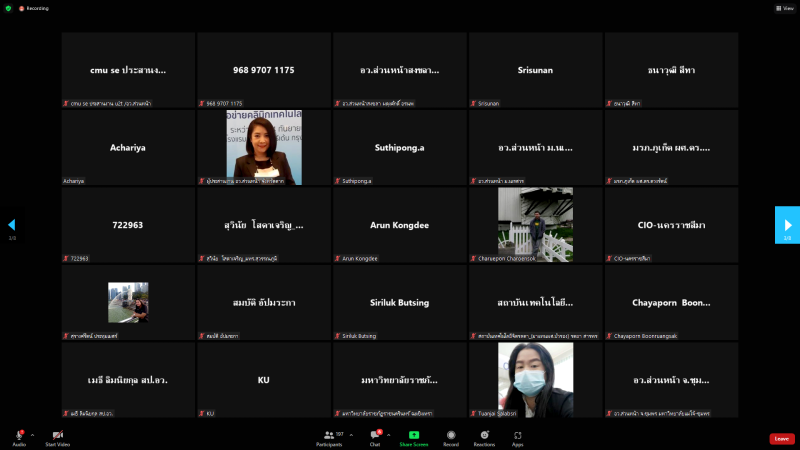800x450 pixels.
Task: Expand audio options arrow next to Audio
Action: pyautogui.click(x=33, y=435)
